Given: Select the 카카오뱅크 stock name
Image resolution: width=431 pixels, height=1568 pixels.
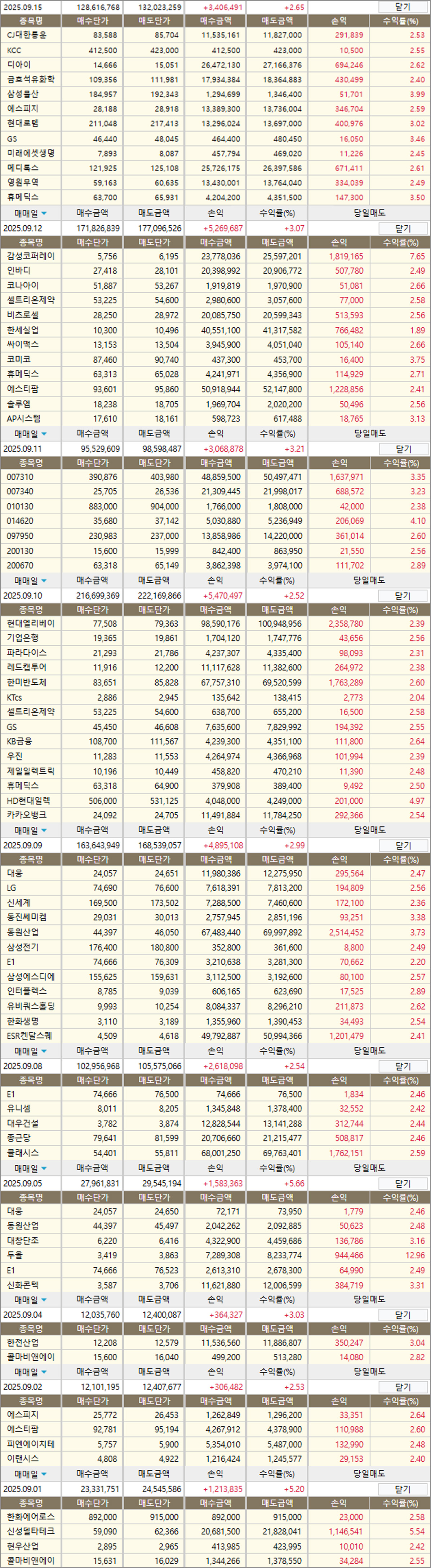Looking at the screenshot, I should pos(27,816).
